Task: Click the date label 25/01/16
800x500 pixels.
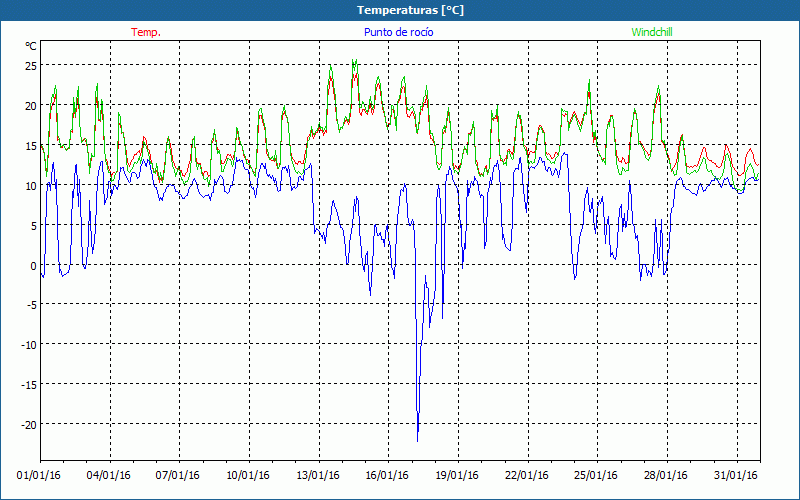Action: click(x=596, y=476)
